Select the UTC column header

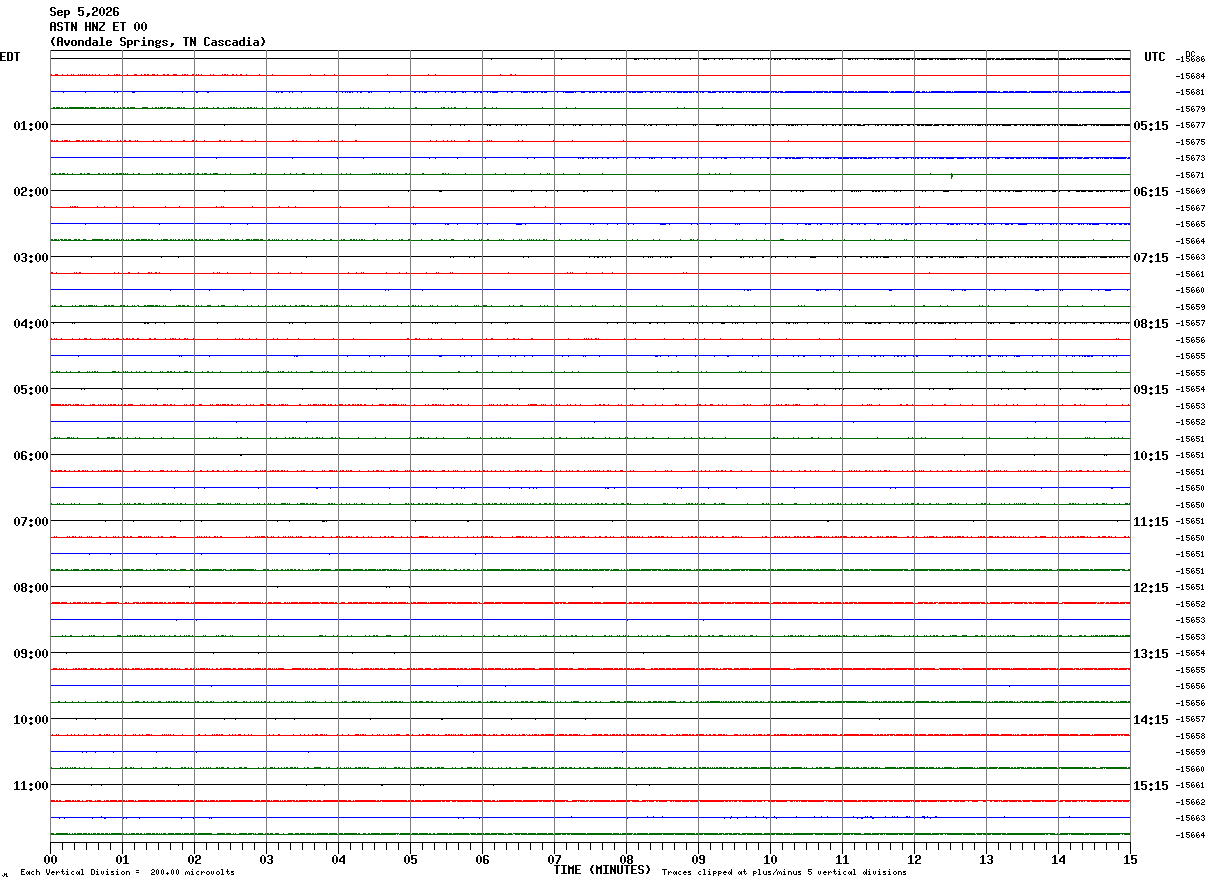click(x=1155, y=57)
